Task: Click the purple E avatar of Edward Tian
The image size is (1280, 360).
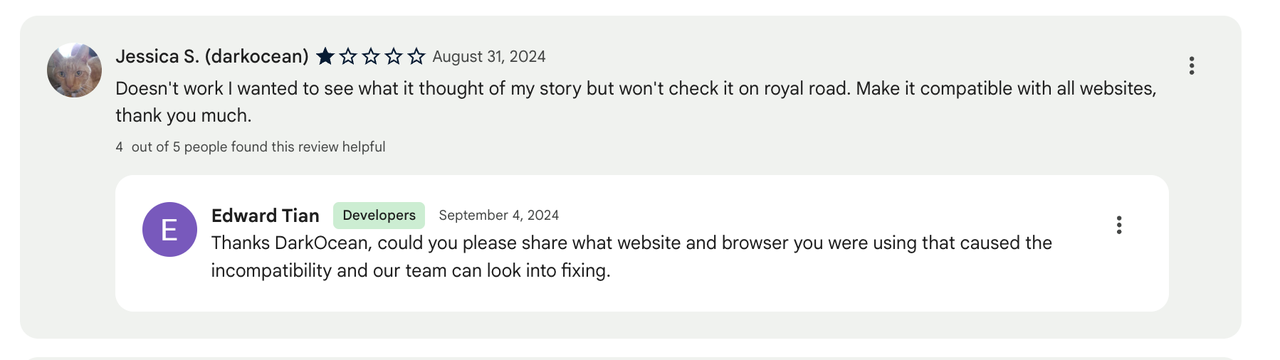Action: pos(169,229)
